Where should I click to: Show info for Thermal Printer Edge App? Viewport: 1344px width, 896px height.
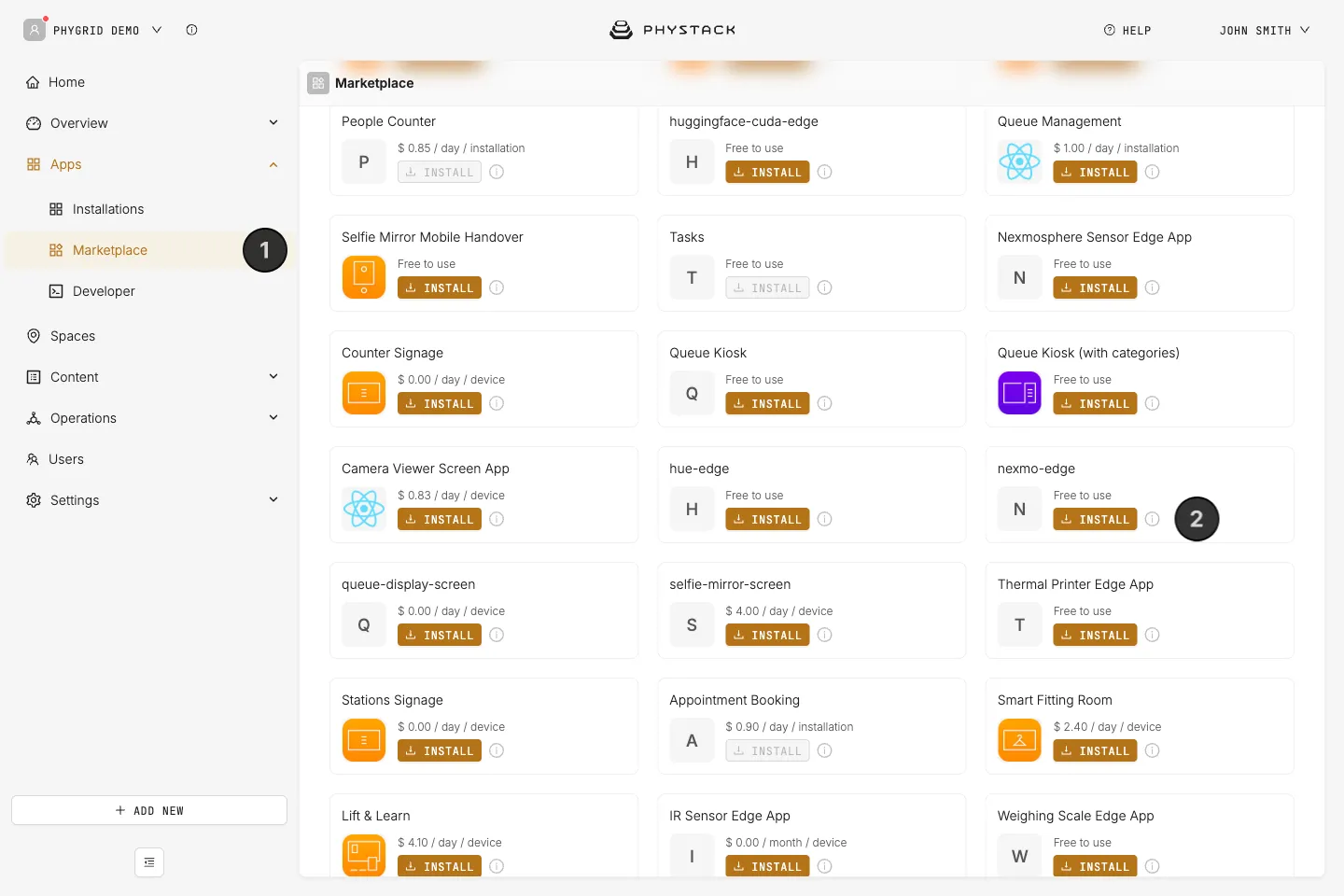tap(1152, 635)
